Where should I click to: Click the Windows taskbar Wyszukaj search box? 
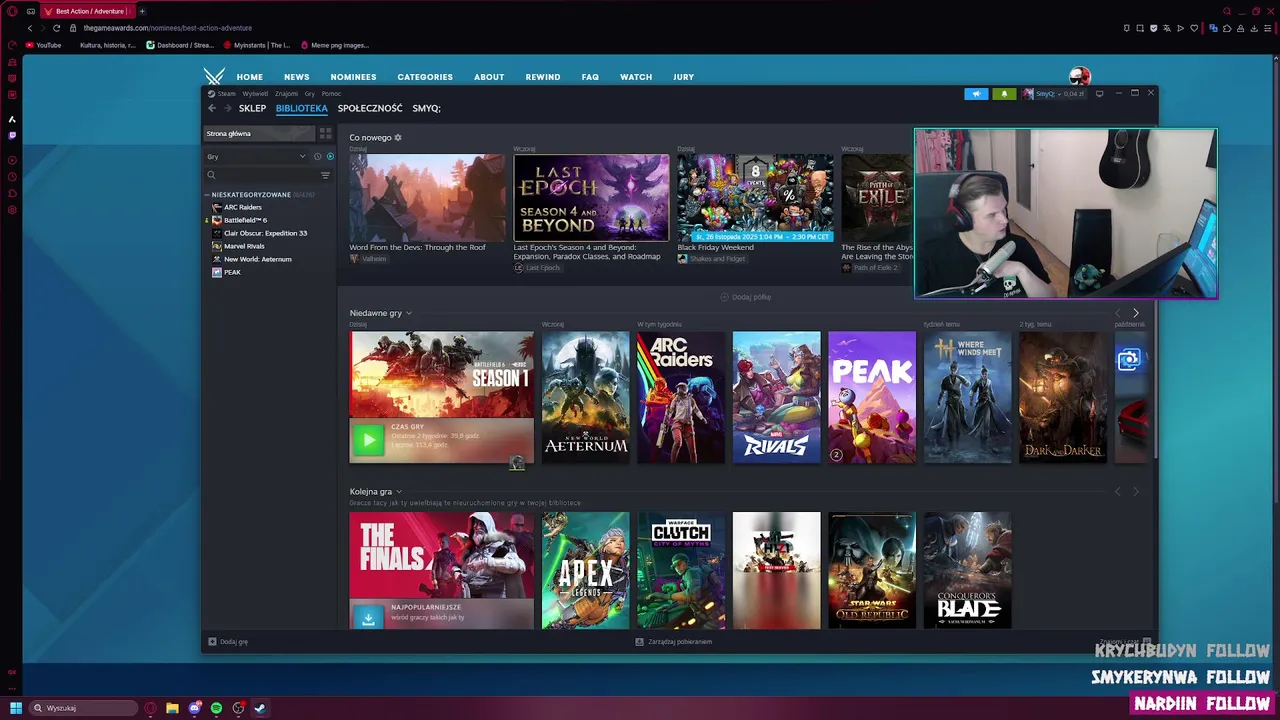(x=83, y=708)
